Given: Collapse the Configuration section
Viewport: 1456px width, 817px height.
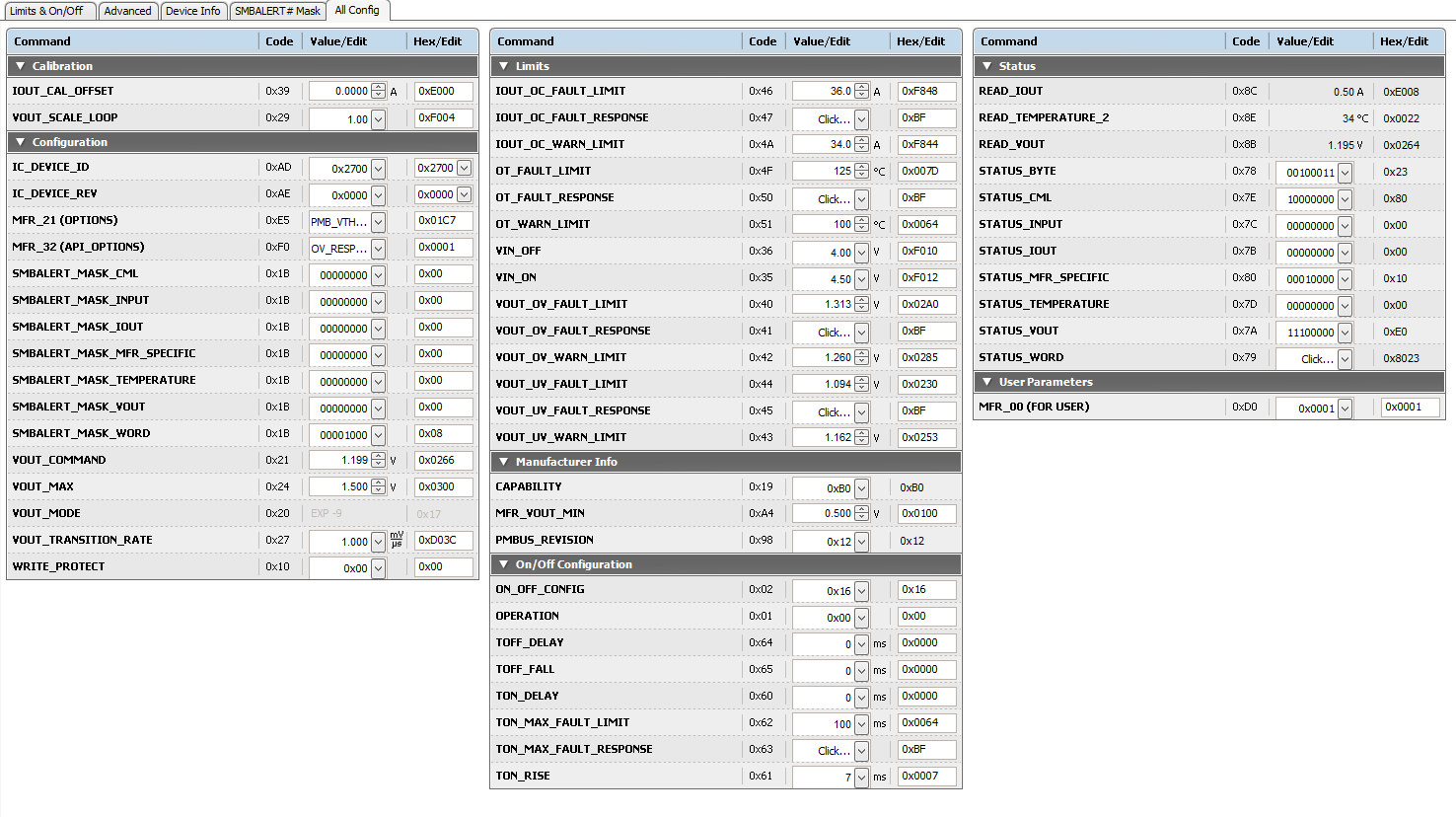Looking at the screenshot, I should (x=21, y=142).
